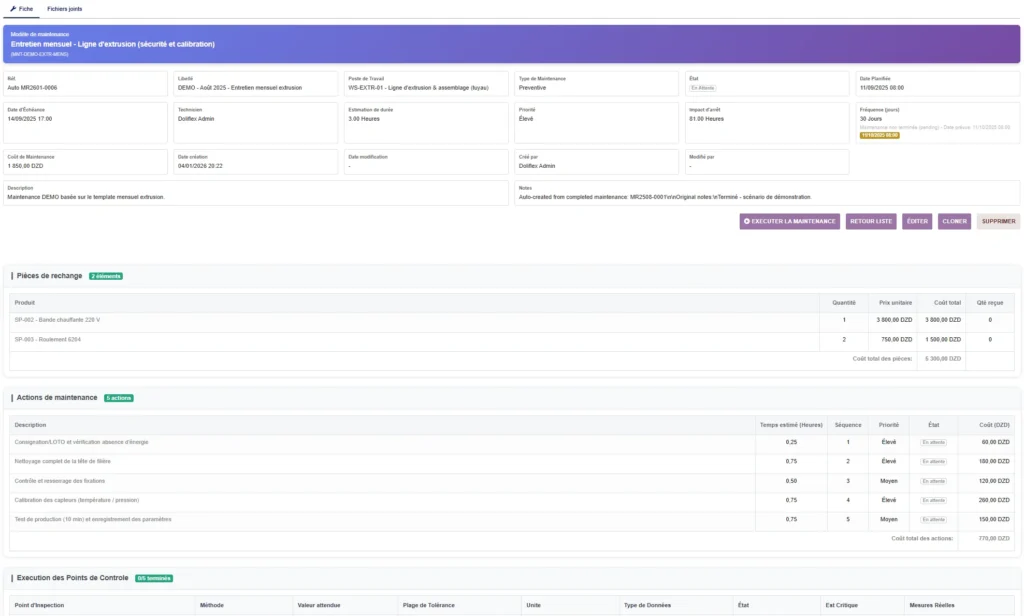Viewport: 1024px width, 616px height.
Task: Switch to the "Fichiers joints" tab
Action: tap(66, 8)
